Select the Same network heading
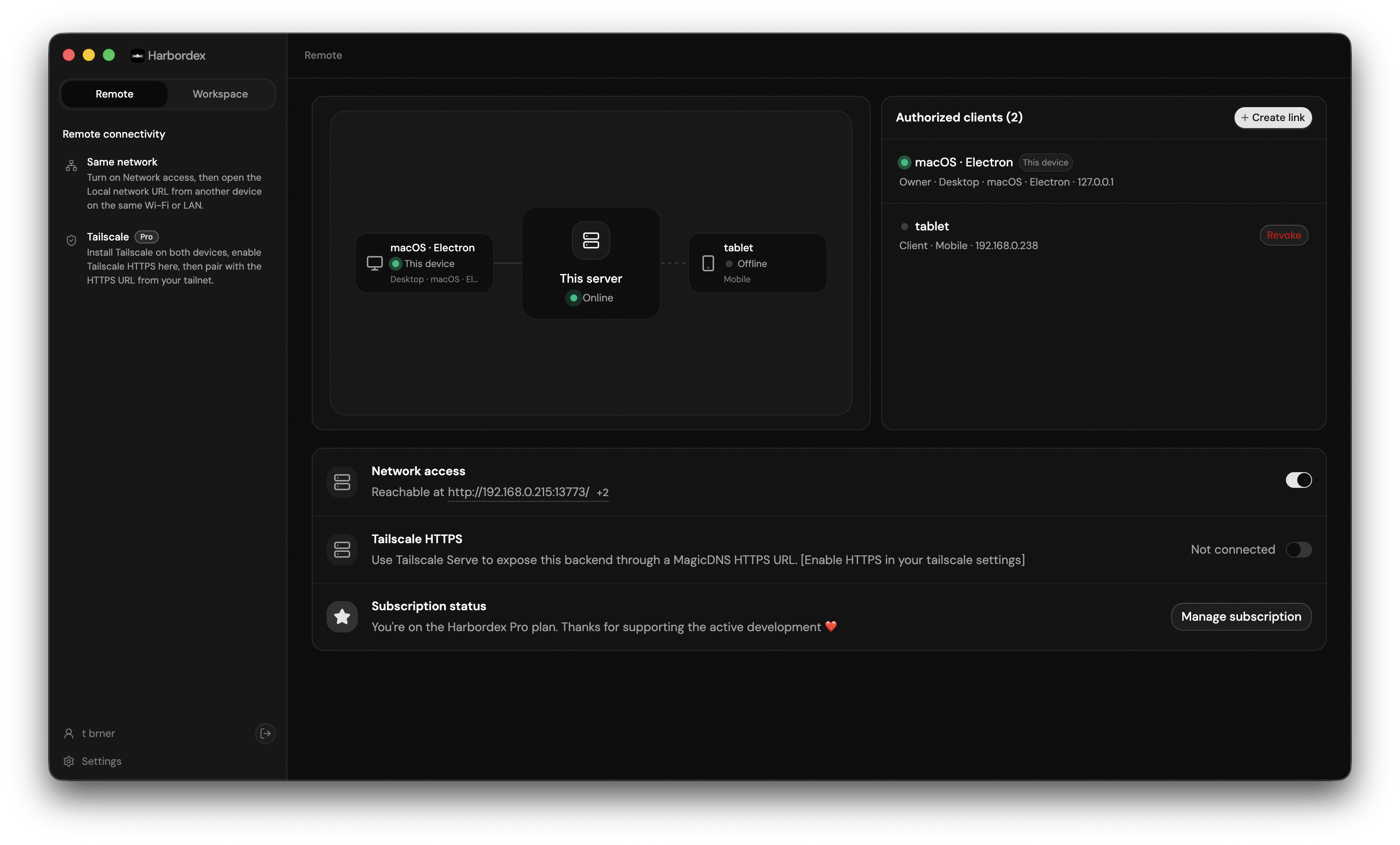Viewport: 1400px width, 845px height. tap(122, 162)
